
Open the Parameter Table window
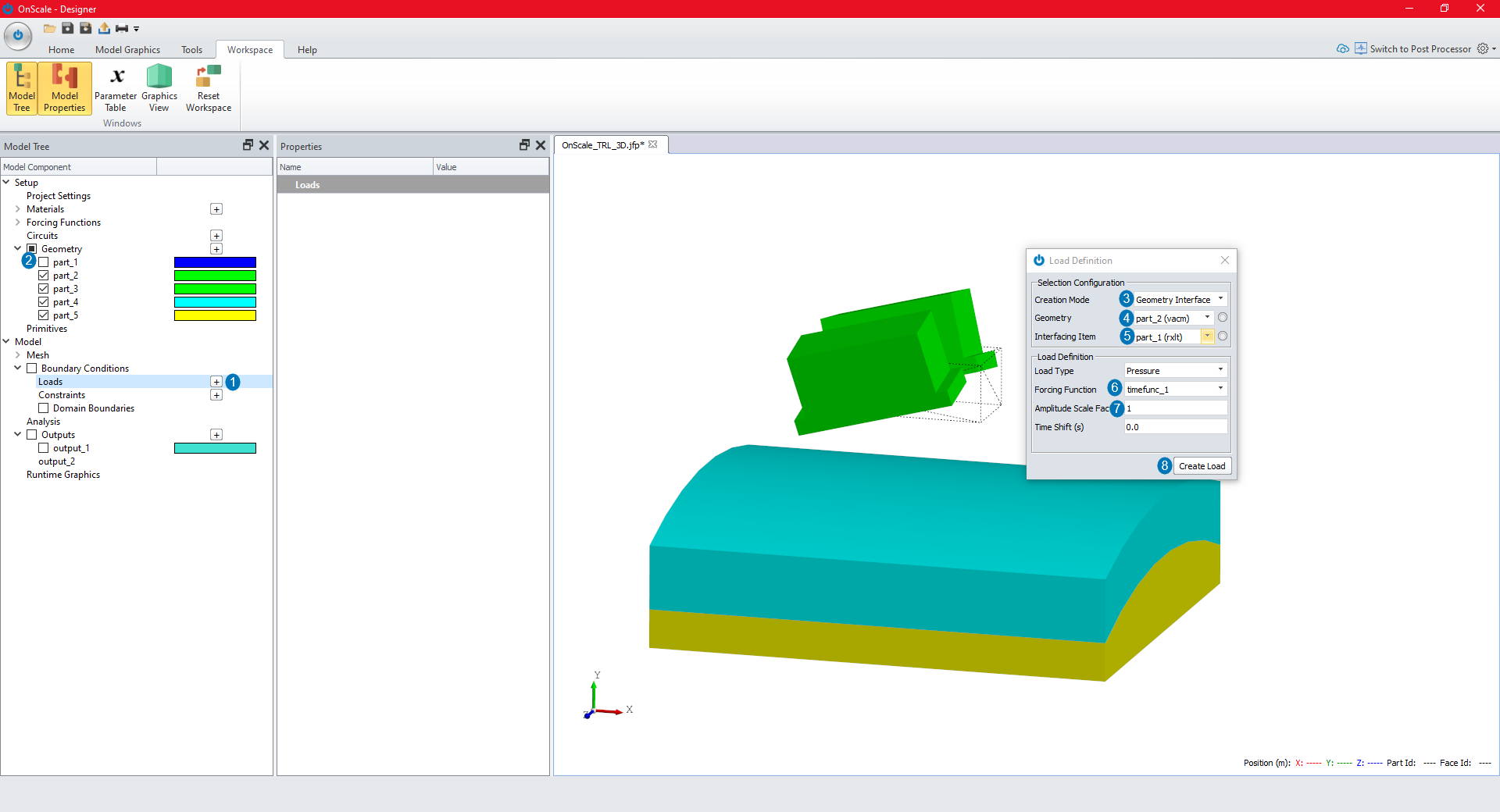coord(116,88)
